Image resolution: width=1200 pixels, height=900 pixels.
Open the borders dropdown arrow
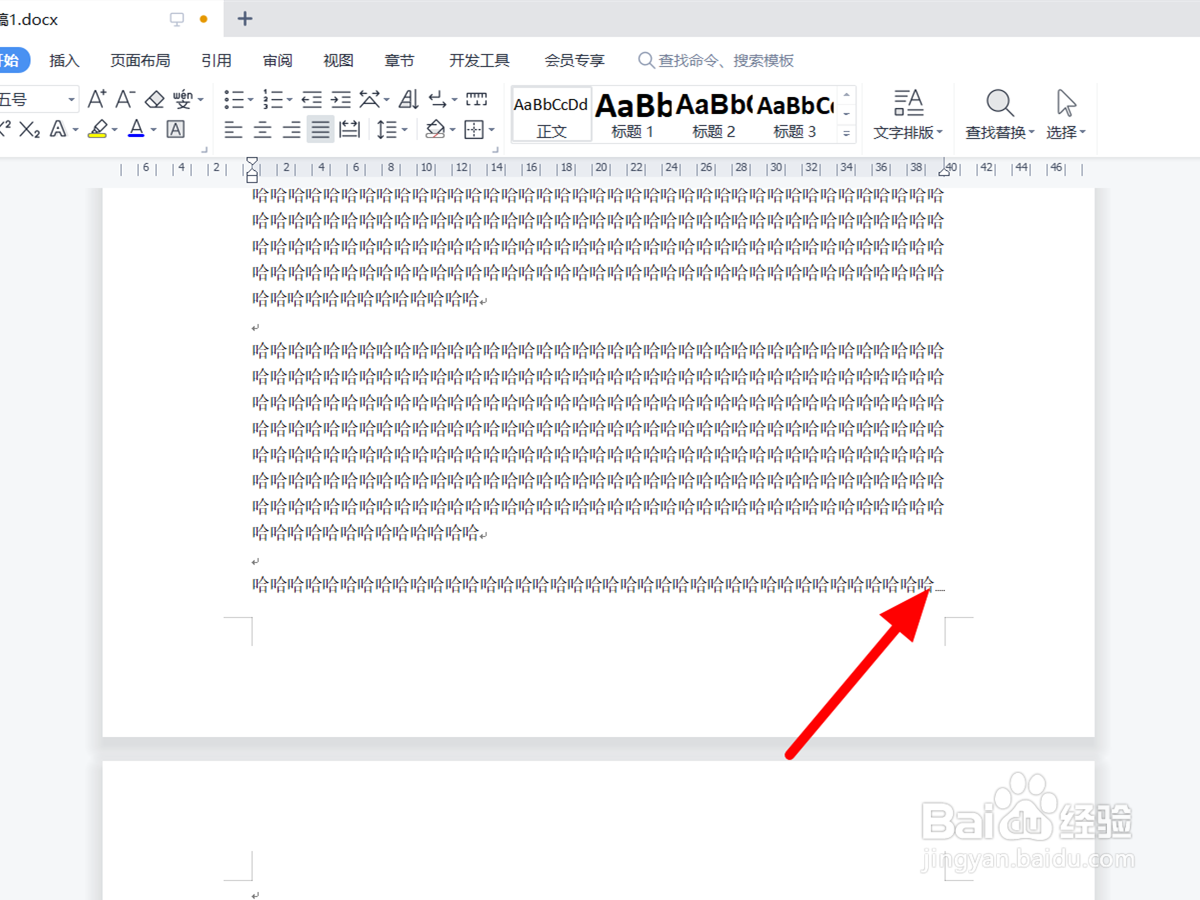point(491,130)
